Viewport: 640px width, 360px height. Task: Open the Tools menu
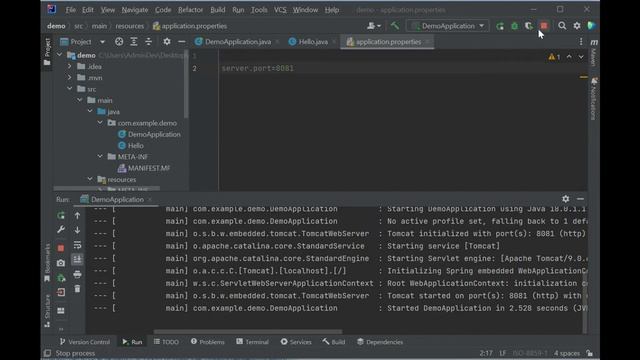tap(259, 10)
